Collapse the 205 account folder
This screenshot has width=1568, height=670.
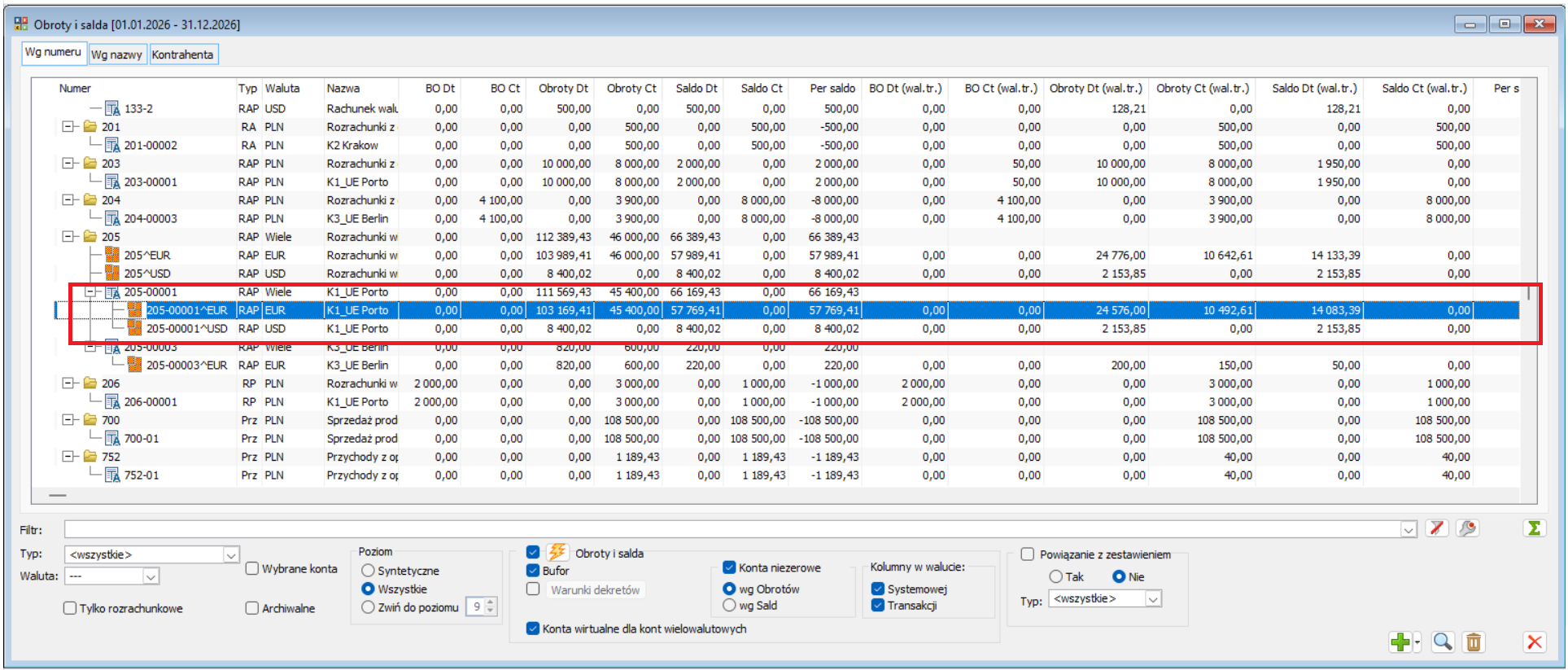(68, 237)
